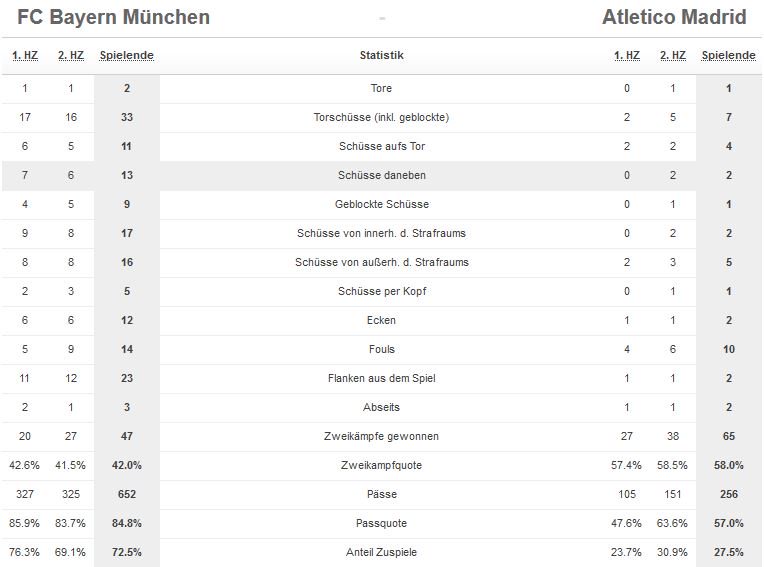764x567 pixels.
Task: Select Bayern's 2. HZ column header
Action: tap(71, 56)
